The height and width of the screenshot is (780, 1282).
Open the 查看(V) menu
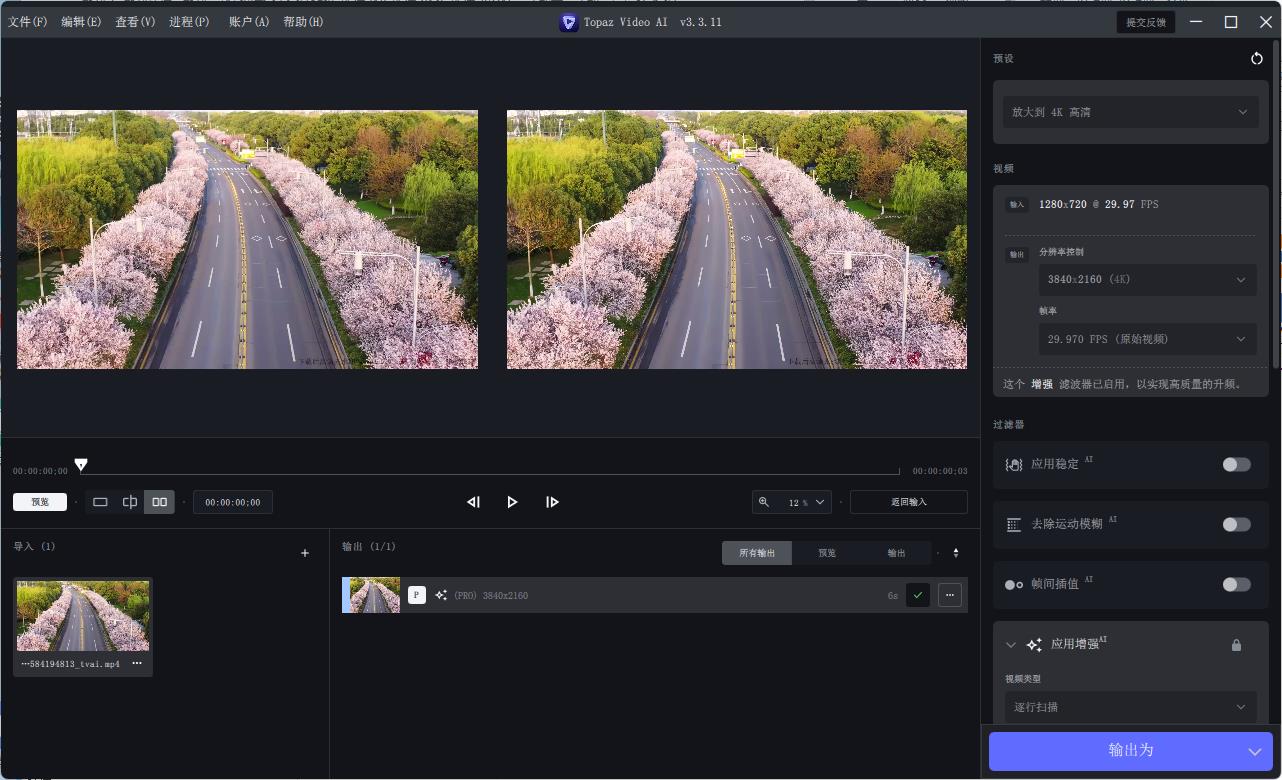coord(135,22)
